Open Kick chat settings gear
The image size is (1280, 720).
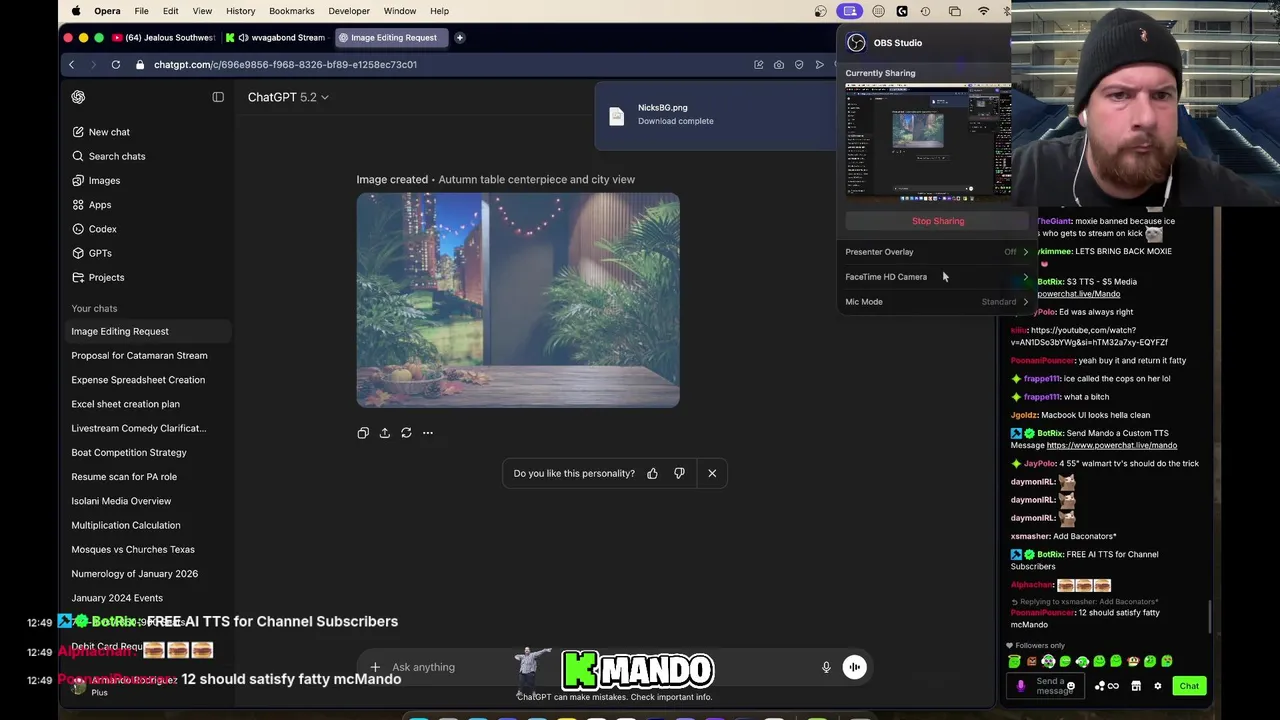[x=1158, y=686]
